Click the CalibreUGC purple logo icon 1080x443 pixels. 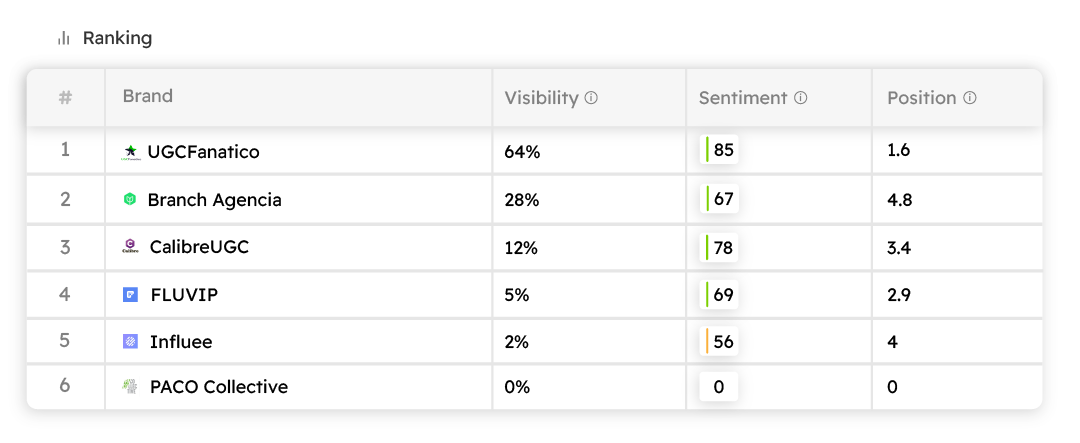130,246
